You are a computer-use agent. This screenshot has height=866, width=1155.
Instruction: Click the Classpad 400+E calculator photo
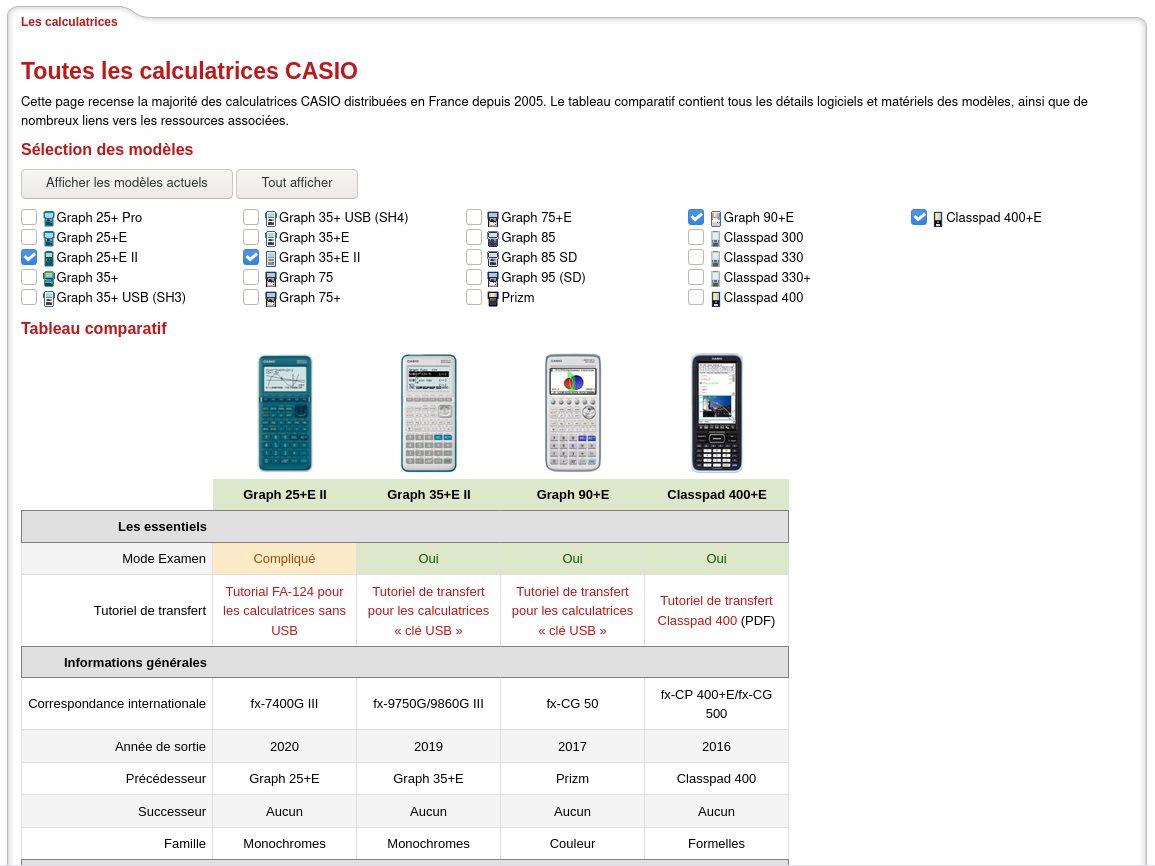pos(717,413)
